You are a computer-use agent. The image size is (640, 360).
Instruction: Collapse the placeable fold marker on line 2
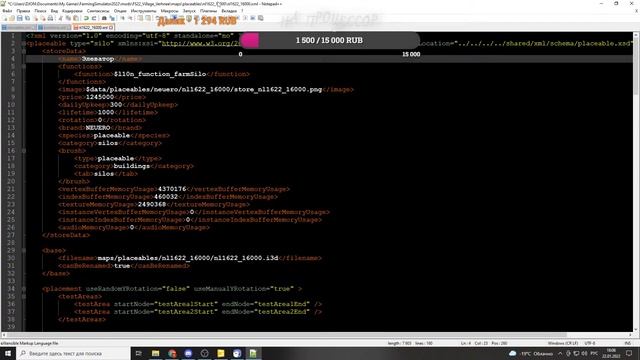pyautogui.click(x=24, y=44)
